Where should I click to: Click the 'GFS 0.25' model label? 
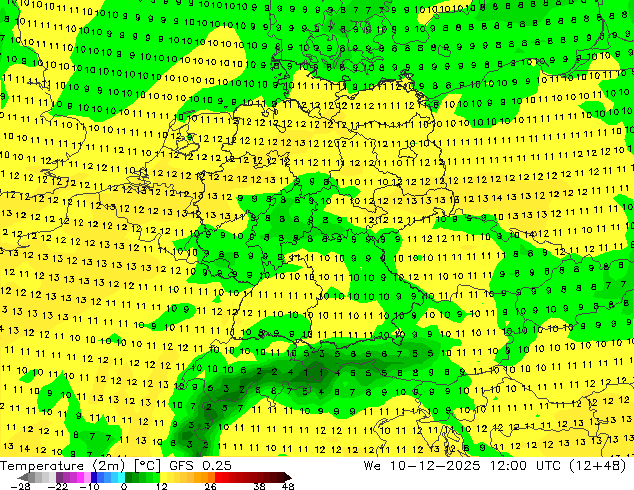pos(200,466)
